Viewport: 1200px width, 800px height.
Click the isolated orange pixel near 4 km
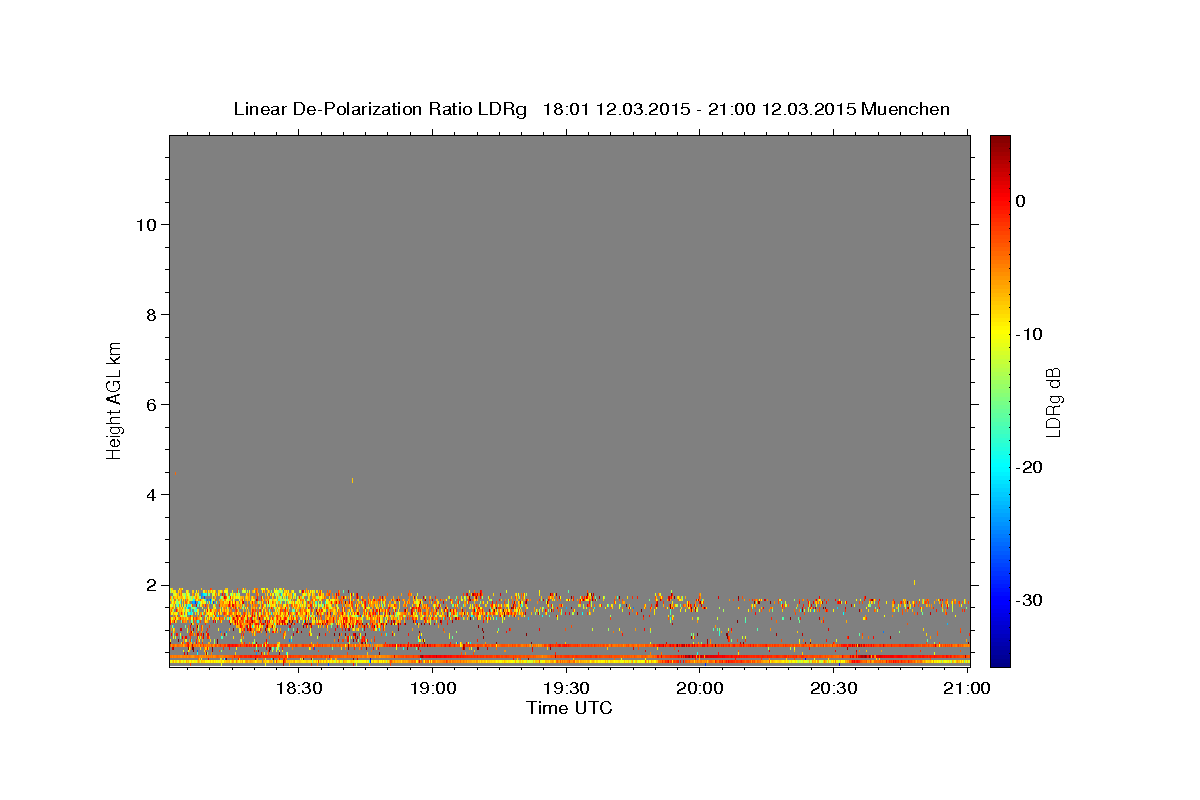352,480
